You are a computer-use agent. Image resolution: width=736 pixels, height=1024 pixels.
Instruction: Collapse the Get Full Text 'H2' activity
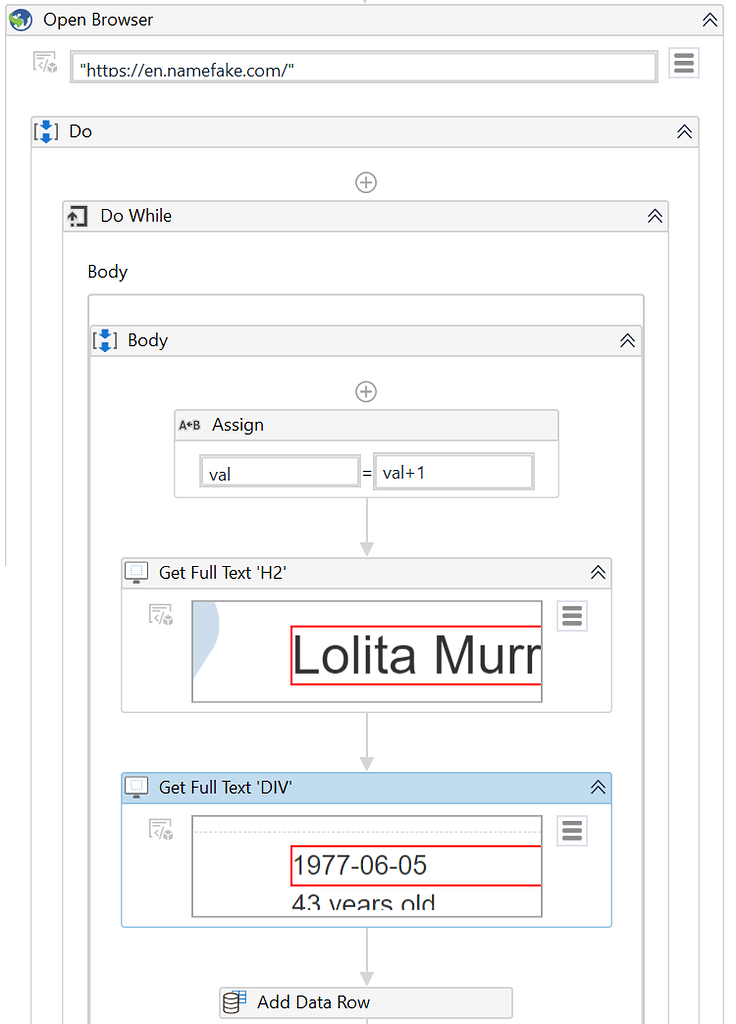[x=598, y=573]
